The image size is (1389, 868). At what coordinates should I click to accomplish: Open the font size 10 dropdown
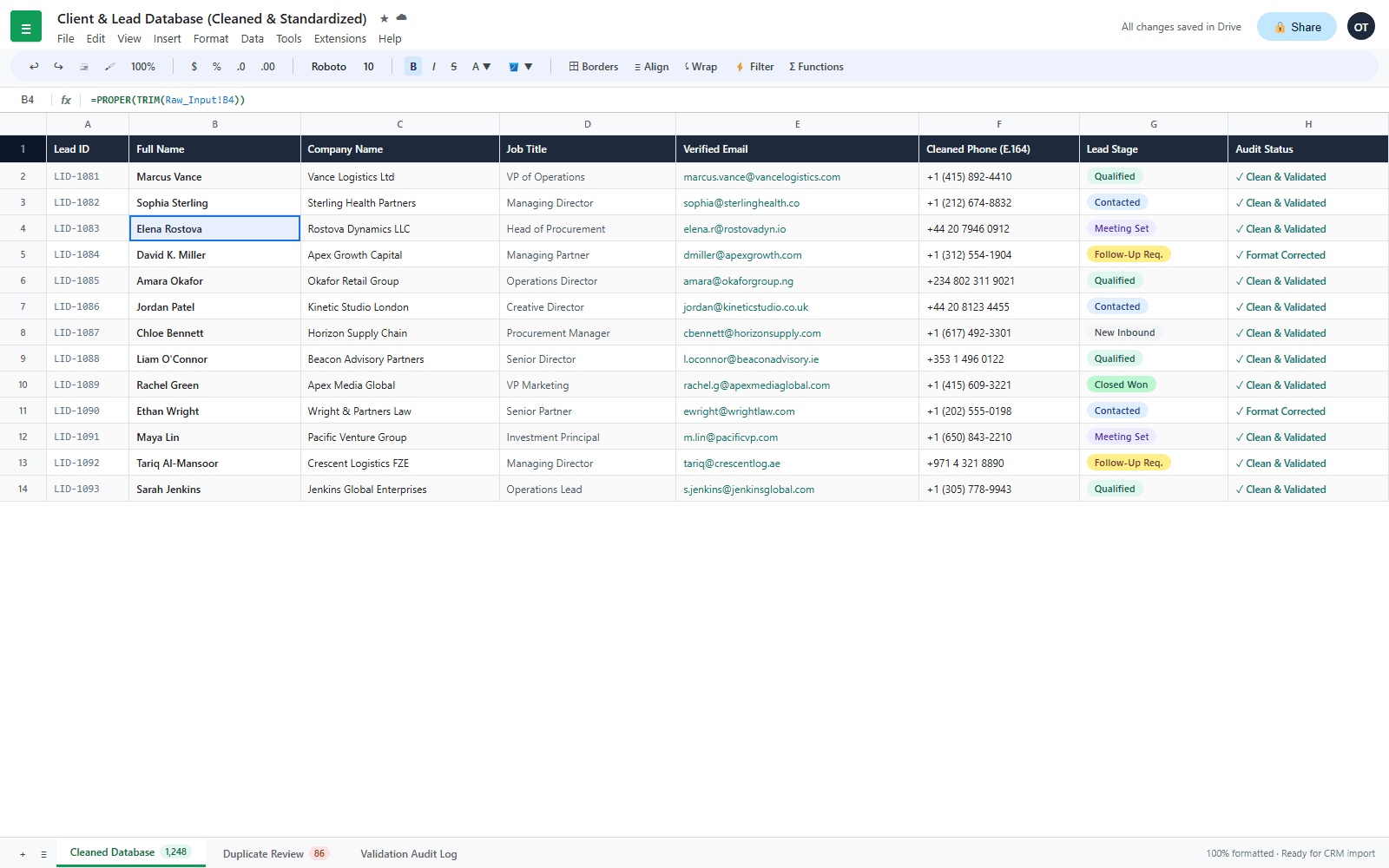pyautogui.click(x=369, y=67)
